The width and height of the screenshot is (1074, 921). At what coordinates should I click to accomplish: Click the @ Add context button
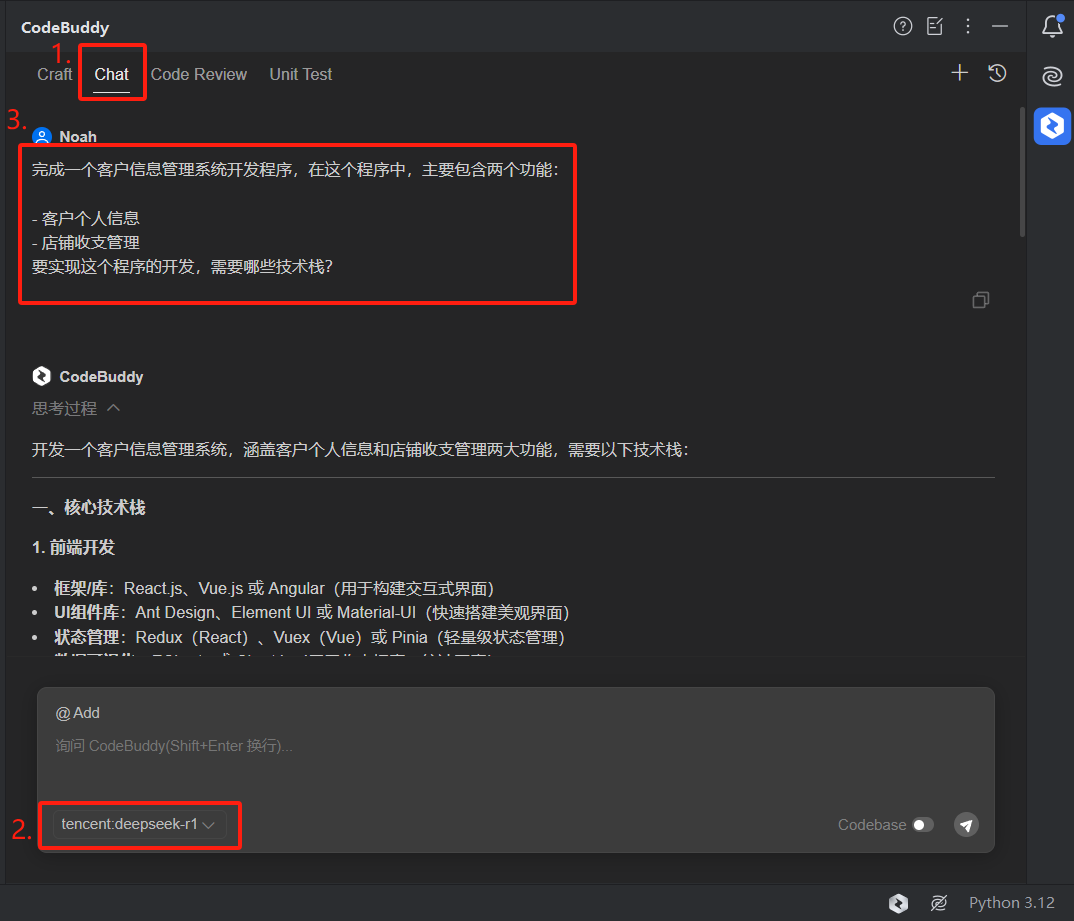click(77, 713)
